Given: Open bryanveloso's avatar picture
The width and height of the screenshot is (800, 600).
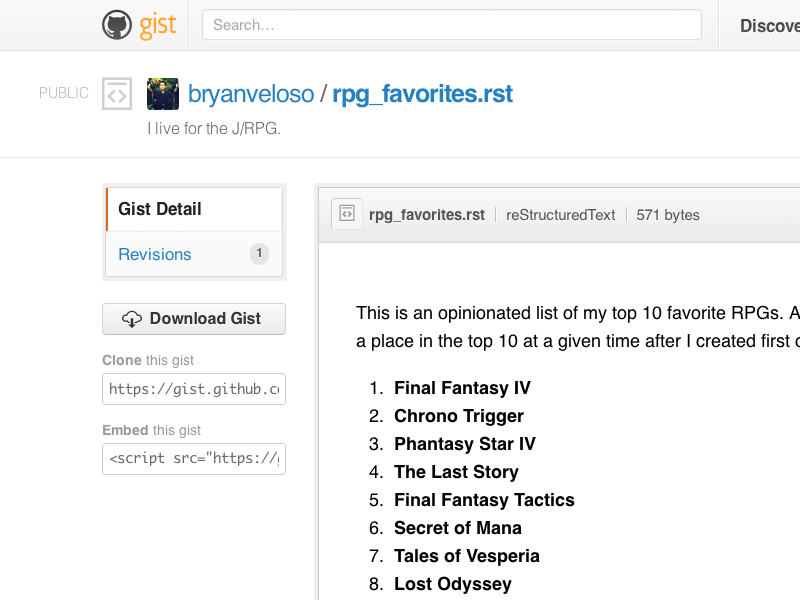Looking at the screenshot, I should [163, 94].
